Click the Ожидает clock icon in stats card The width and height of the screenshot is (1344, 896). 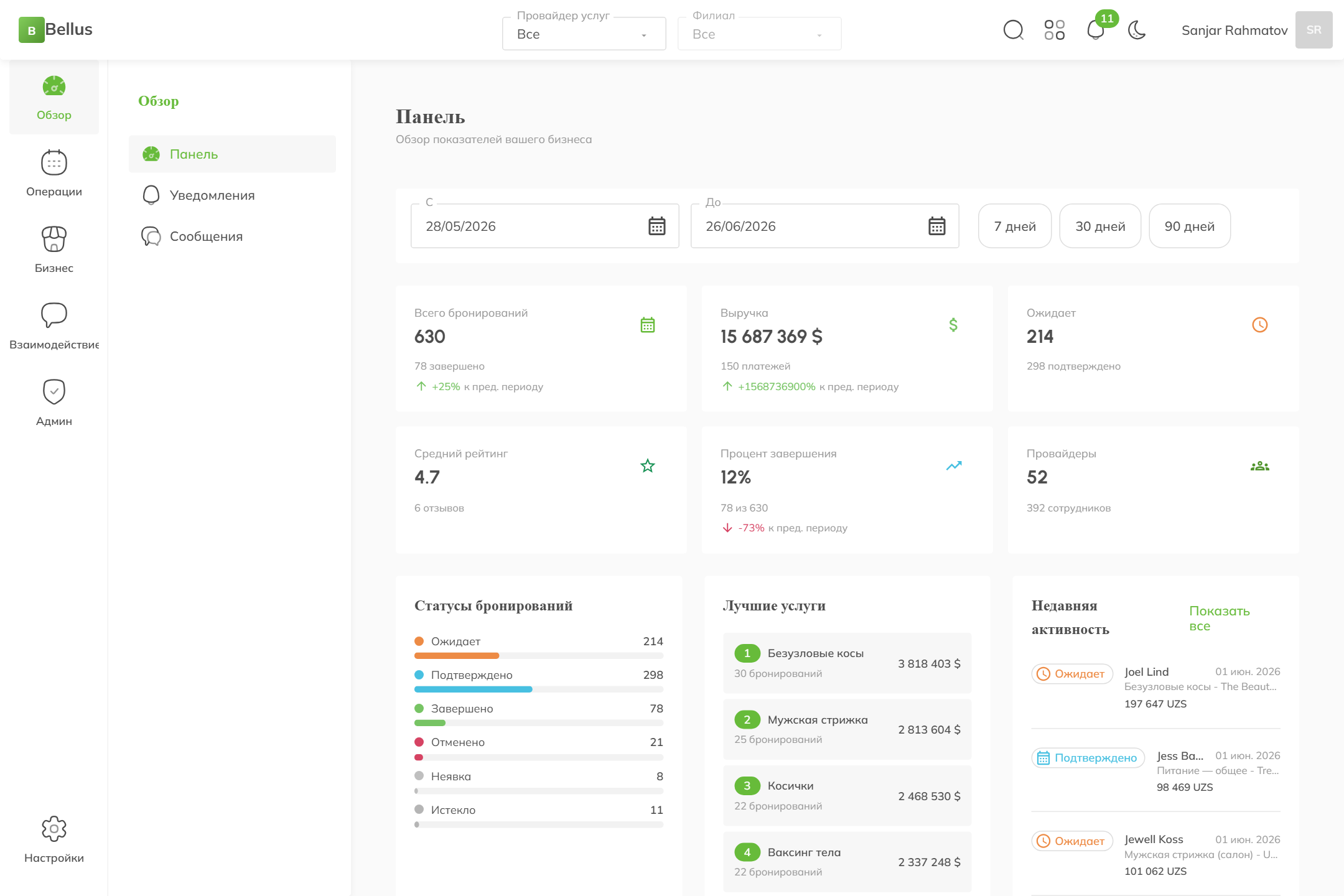click(1260, 325)
